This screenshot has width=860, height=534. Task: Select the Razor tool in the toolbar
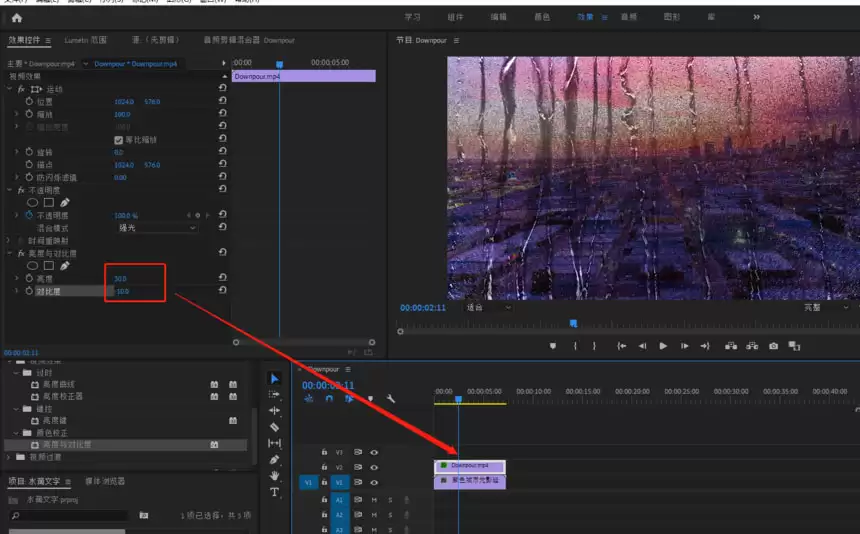point(275,427)
